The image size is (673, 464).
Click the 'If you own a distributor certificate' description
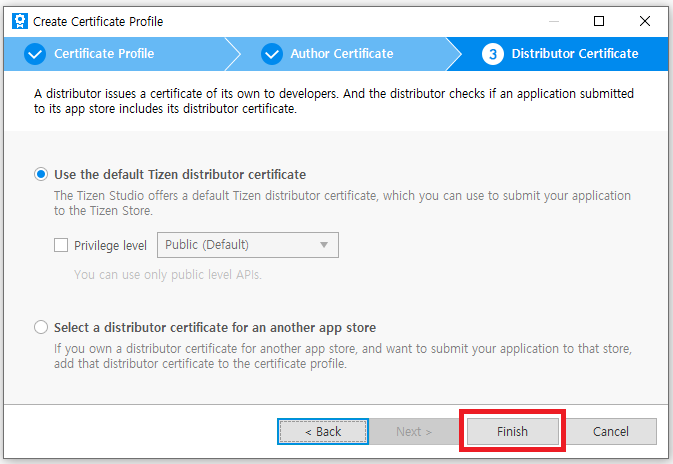(x=343, y=356)
